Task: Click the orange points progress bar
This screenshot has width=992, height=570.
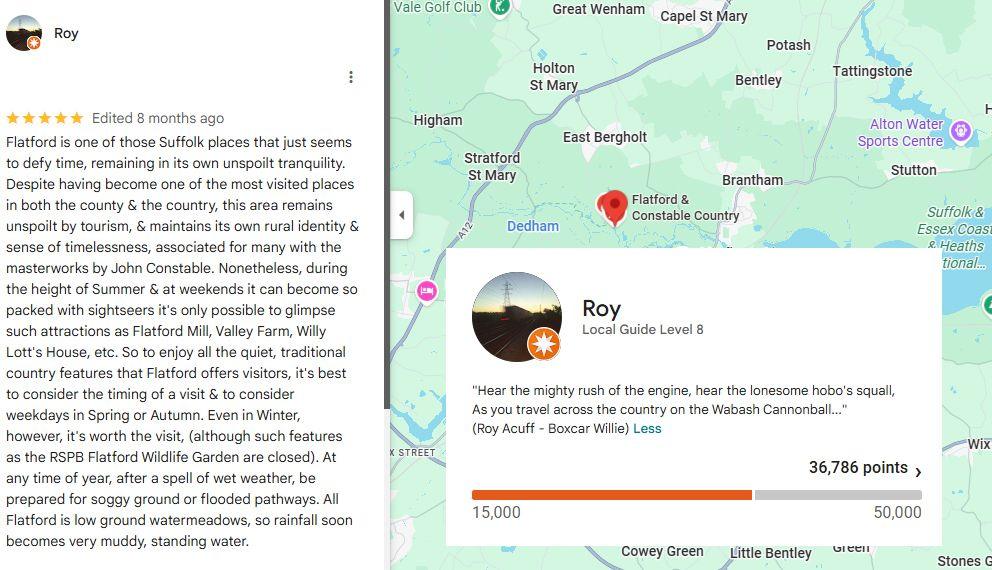Action: (x=612, y=495)
